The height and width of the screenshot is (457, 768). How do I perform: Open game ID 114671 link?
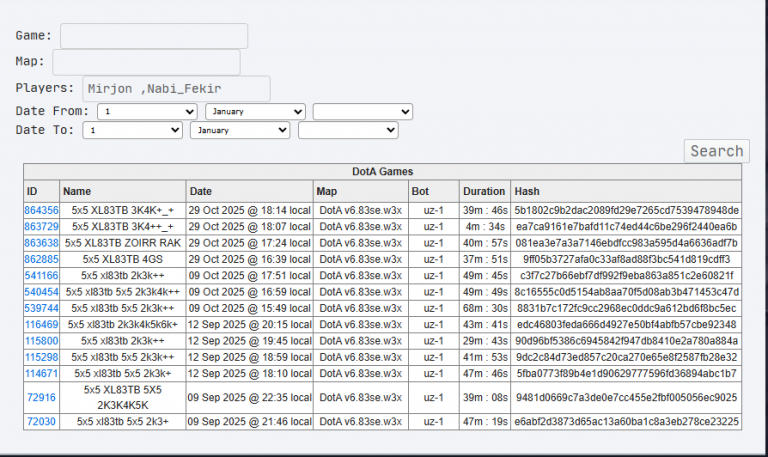41,374
